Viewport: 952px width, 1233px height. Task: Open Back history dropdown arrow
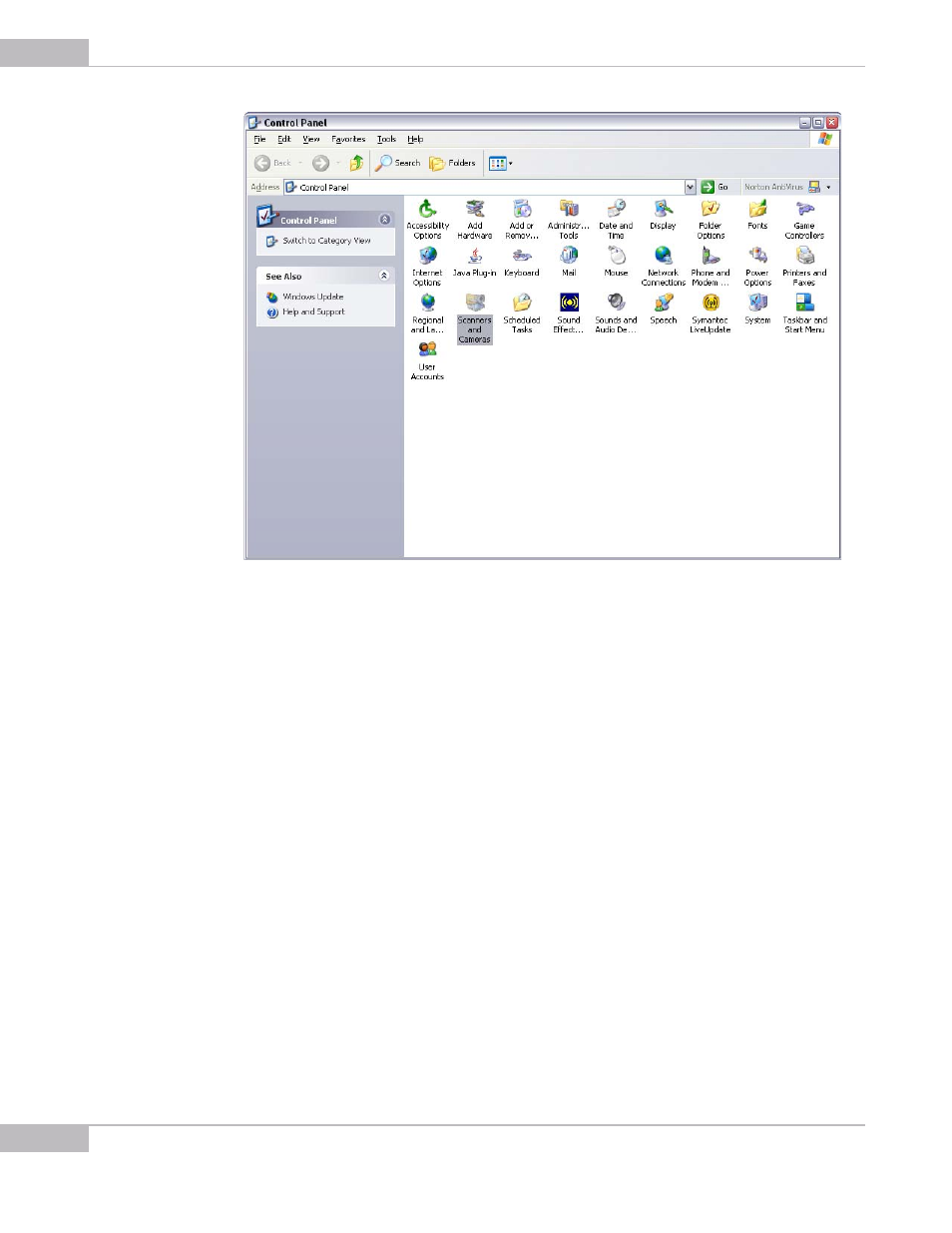coord(299,163)
